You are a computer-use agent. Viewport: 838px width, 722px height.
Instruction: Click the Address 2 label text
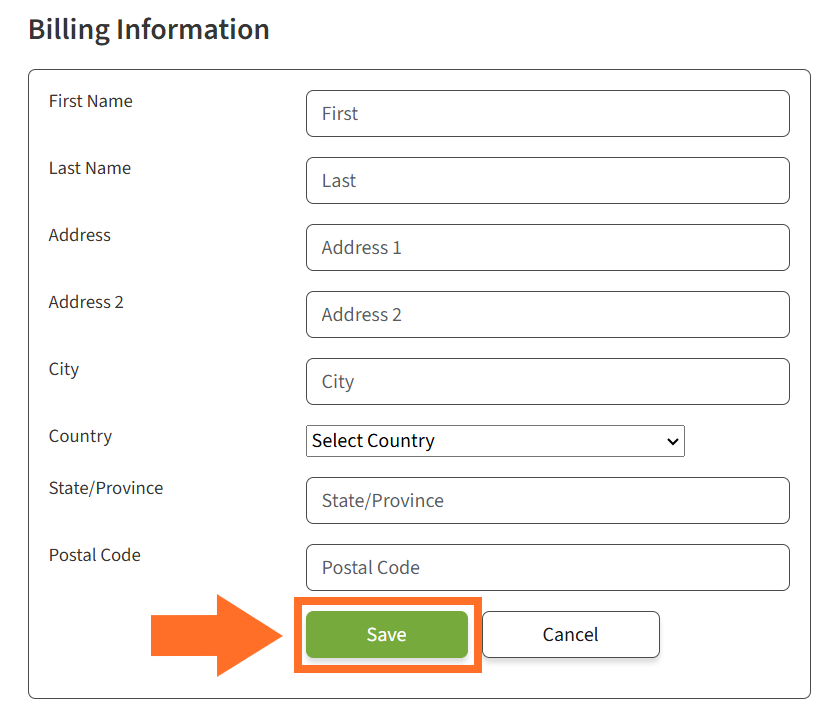point(86,302)
